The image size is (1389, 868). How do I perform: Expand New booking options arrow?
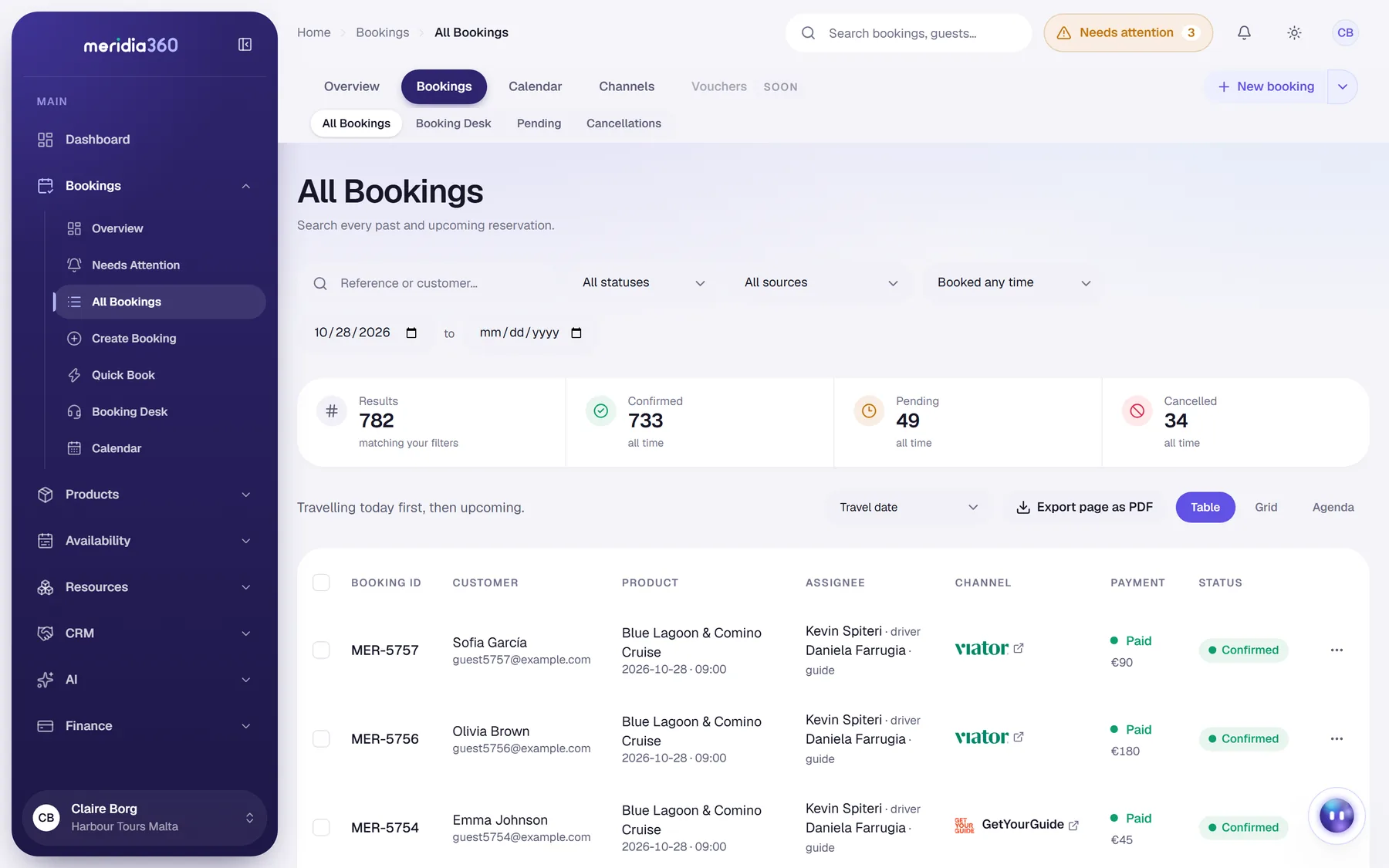[1343, 86]
